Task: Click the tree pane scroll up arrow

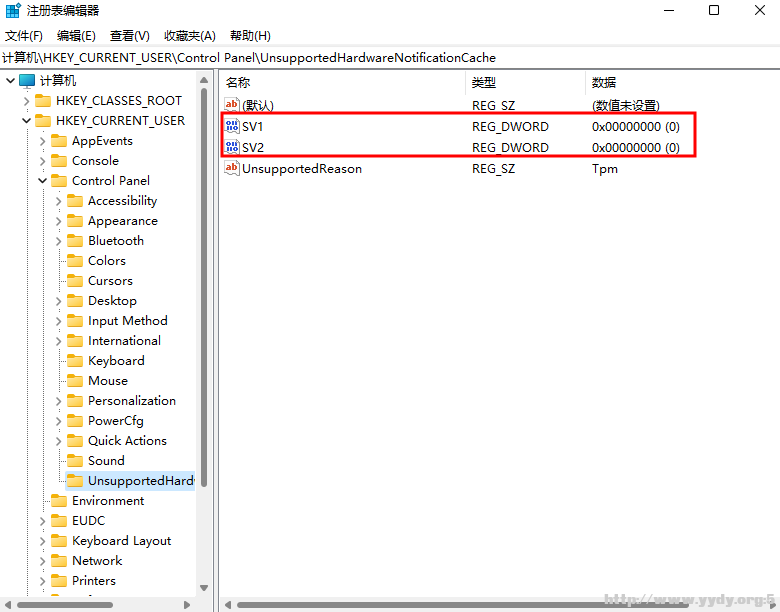Action: [x=204, y=80]
